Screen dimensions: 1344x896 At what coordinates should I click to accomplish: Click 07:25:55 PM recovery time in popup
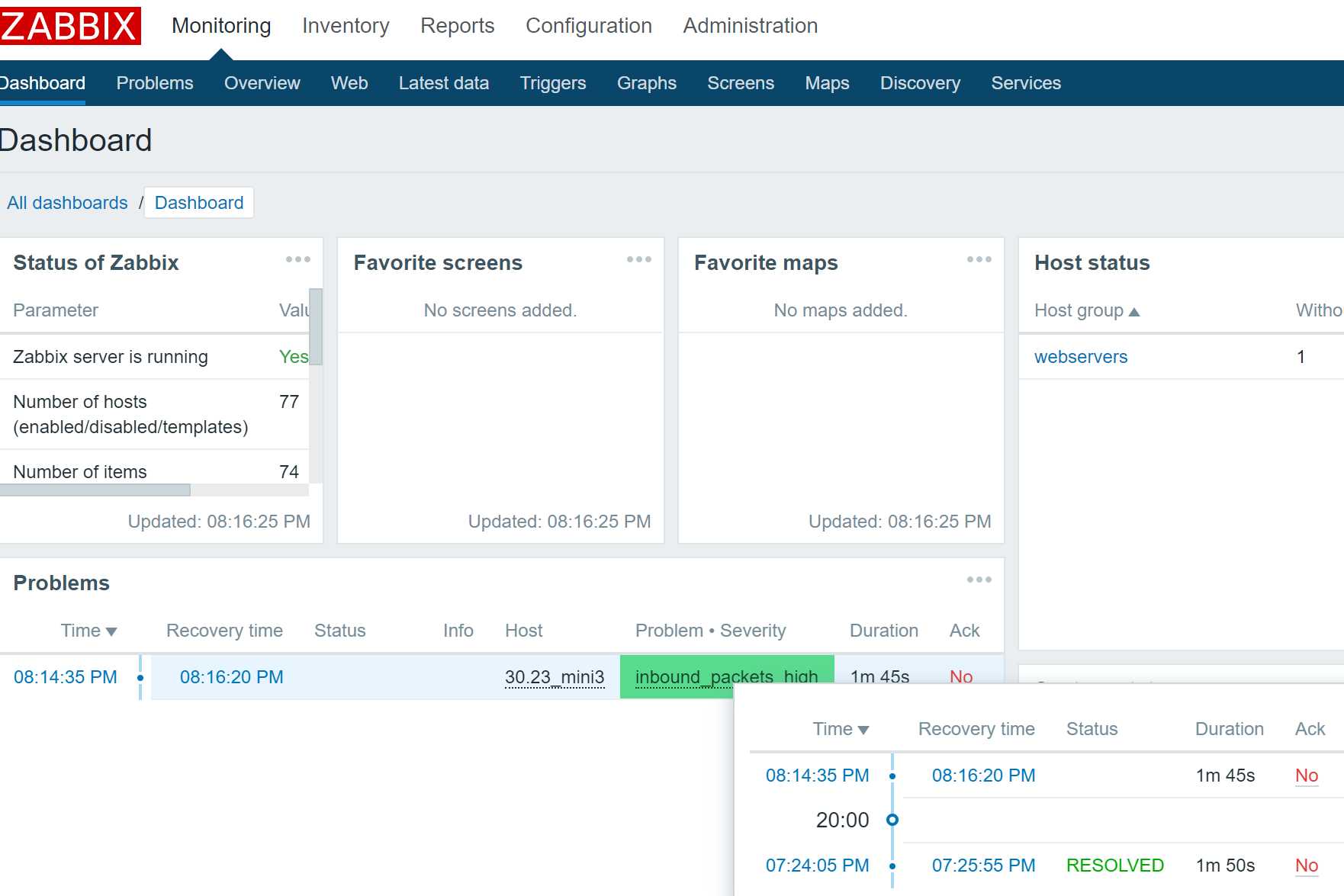tap(984, 865)
